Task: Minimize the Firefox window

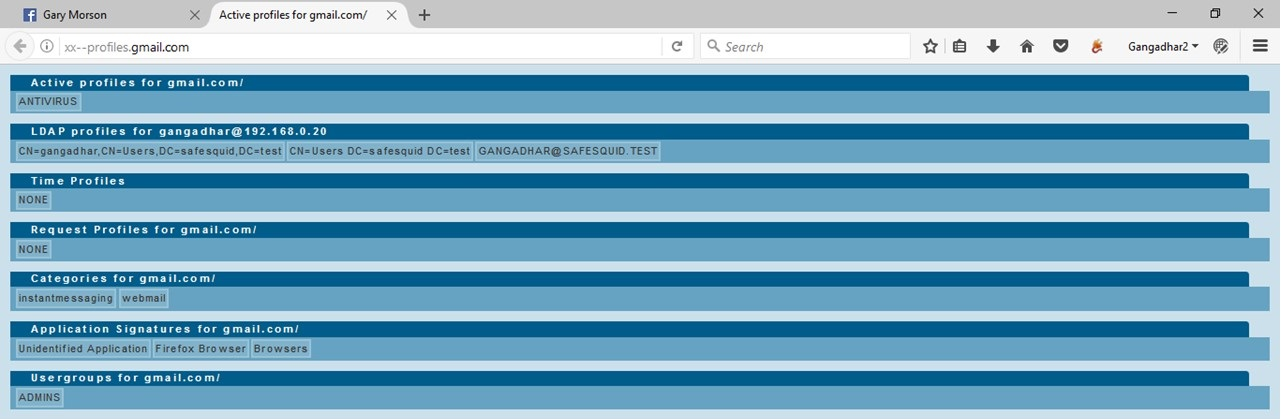Action: 1172,13
